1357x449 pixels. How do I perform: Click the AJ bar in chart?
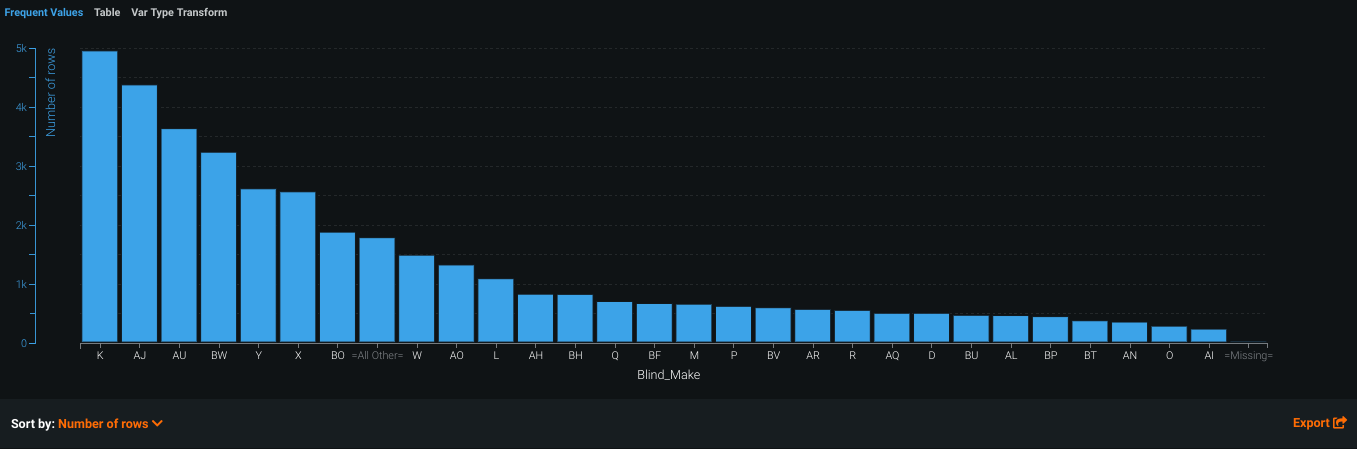pyautogui.click(x=139, y=214)
